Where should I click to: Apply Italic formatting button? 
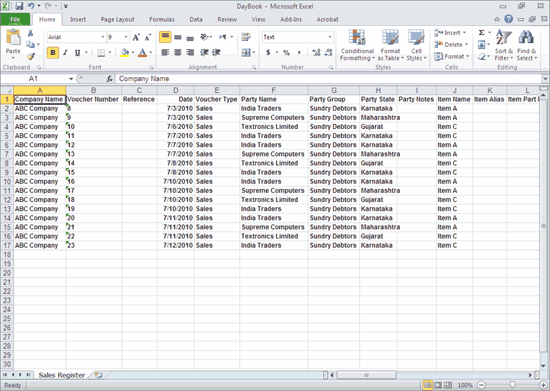(65, 53)
